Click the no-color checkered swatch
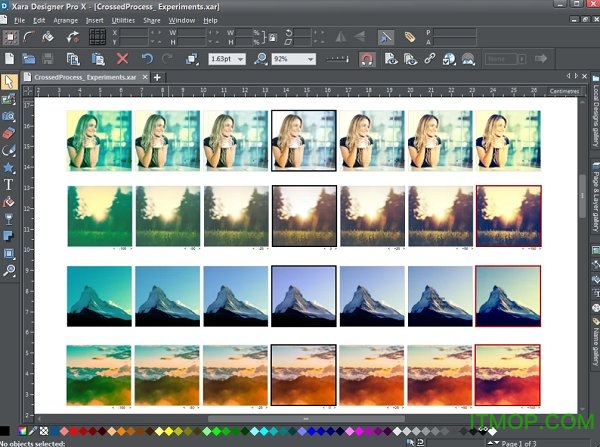Image resolution: width=600 pixels, height=447 pixels. coord(44,431)
